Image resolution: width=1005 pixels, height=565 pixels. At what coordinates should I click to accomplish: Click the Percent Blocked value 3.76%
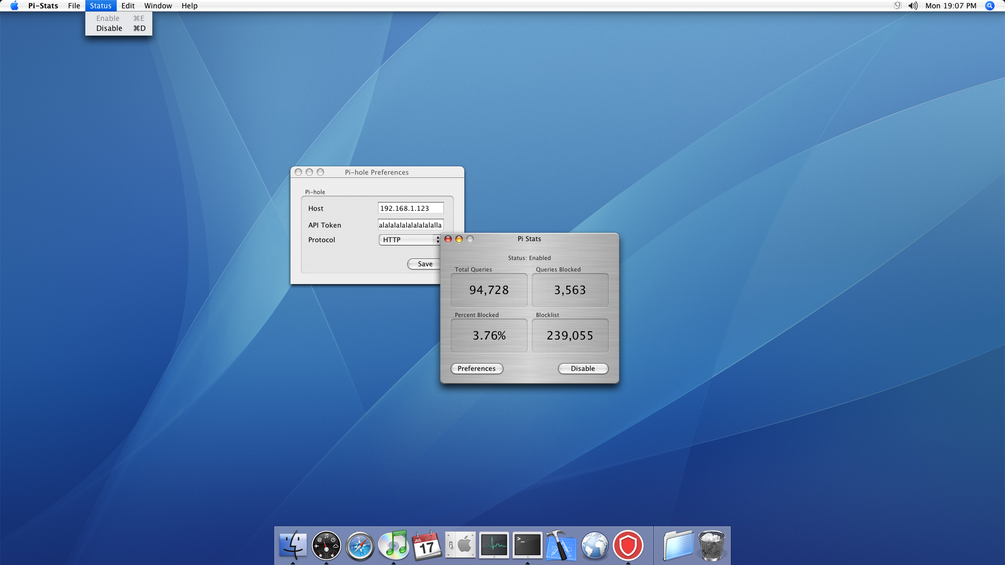[489, 335]
